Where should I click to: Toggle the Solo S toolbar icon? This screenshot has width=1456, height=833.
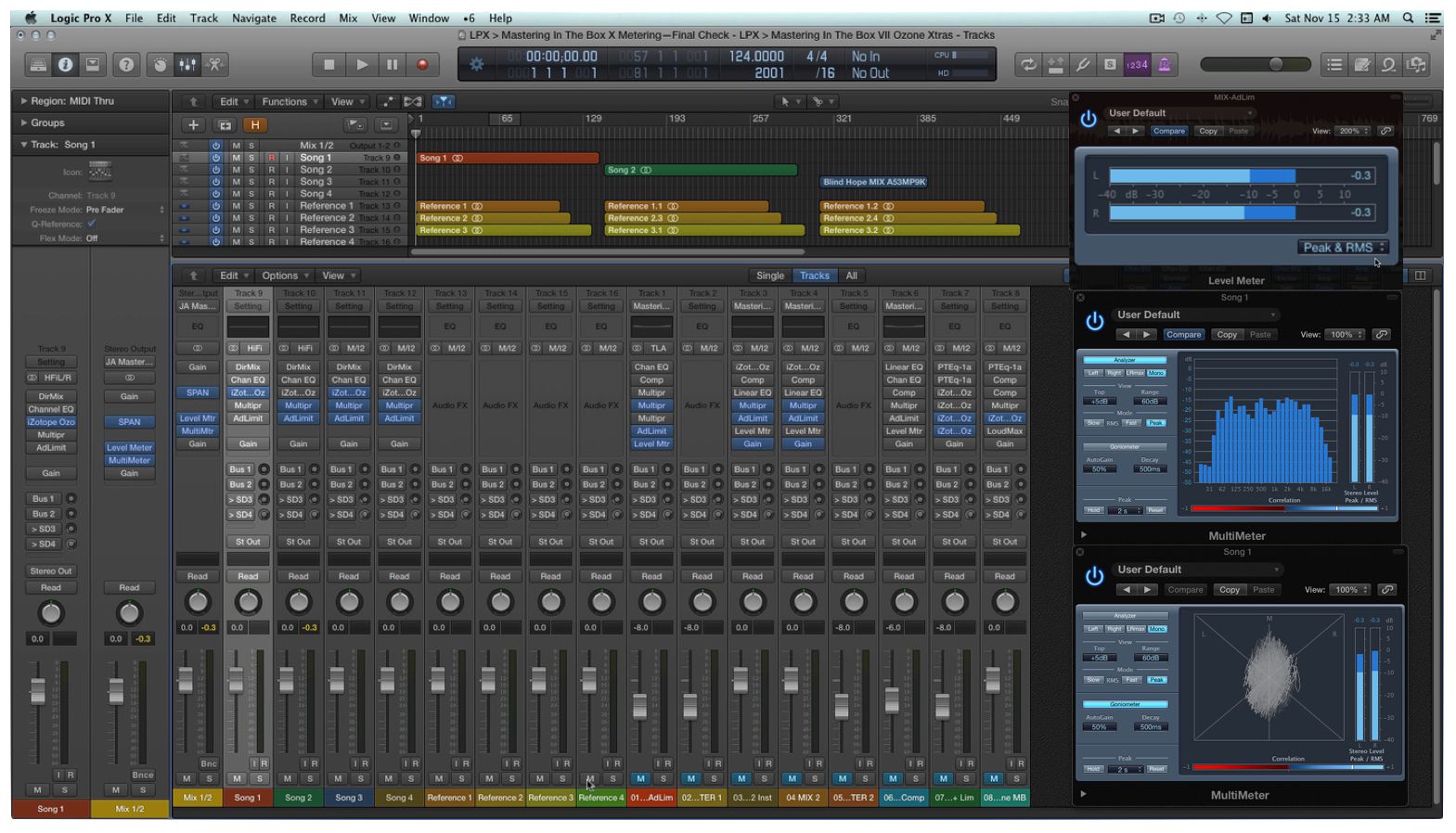click(x=1110, y=65)
